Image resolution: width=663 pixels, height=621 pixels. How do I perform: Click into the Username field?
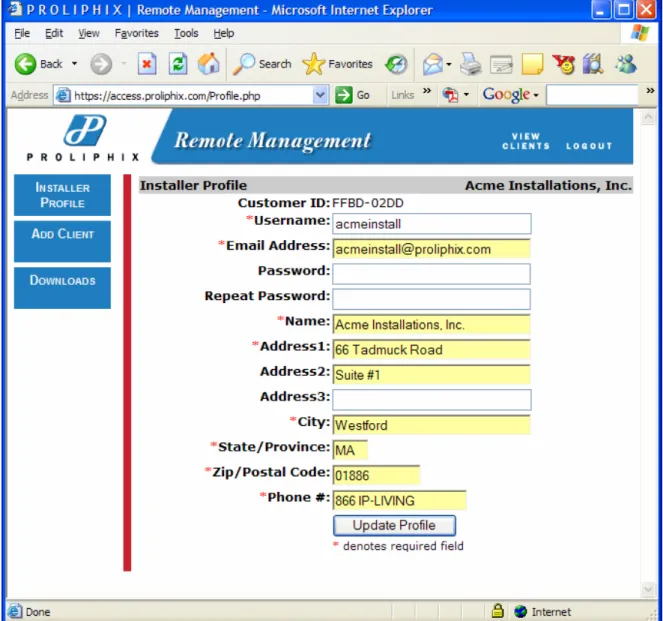[x=432, y=224]
